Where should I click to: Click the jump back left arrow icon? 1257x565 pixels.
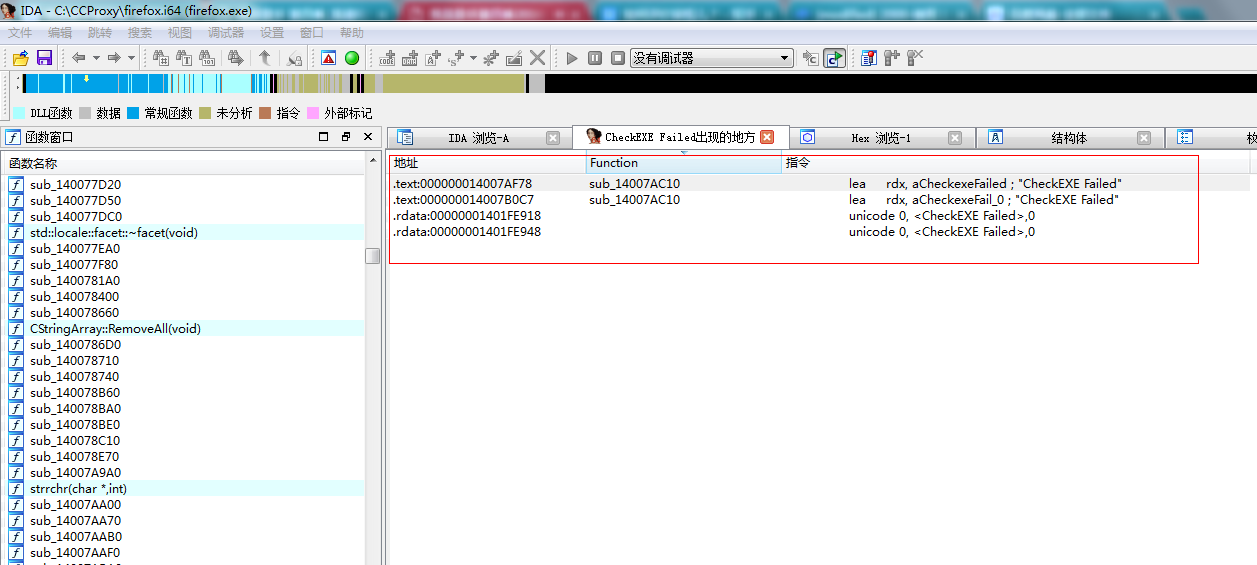point(78,58)
